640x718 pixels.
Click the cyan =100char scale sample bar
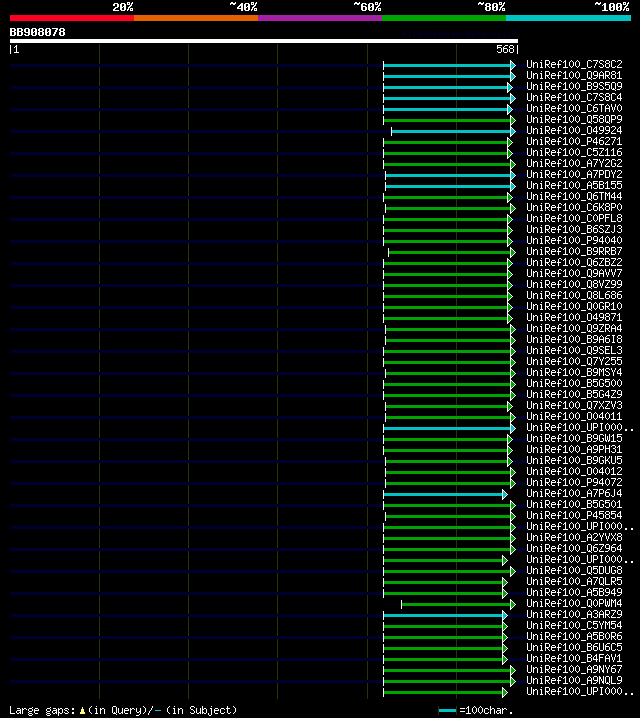[x=447, y=710]
